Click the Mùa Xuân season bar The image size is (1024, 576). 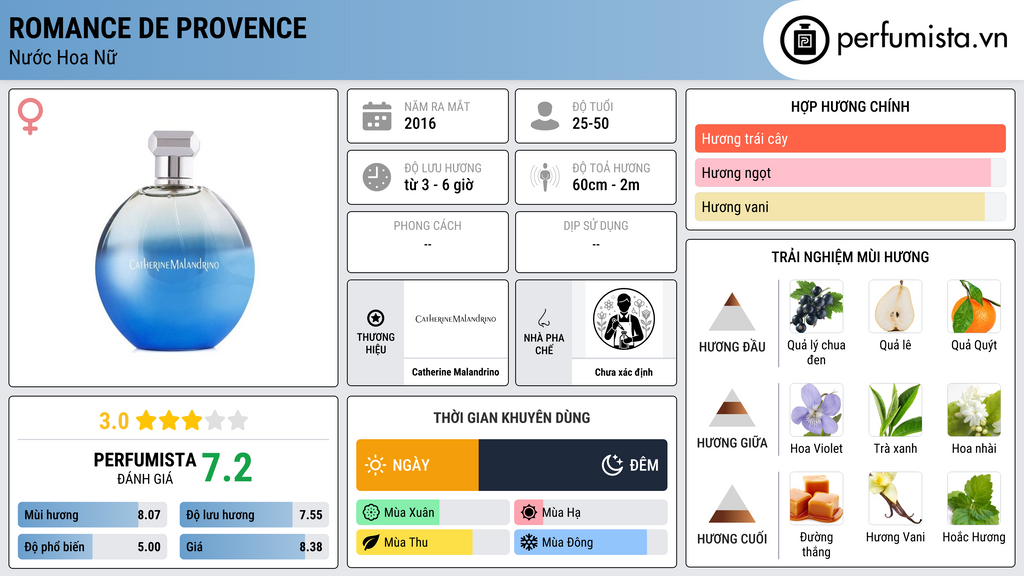(x=432, y=513)
